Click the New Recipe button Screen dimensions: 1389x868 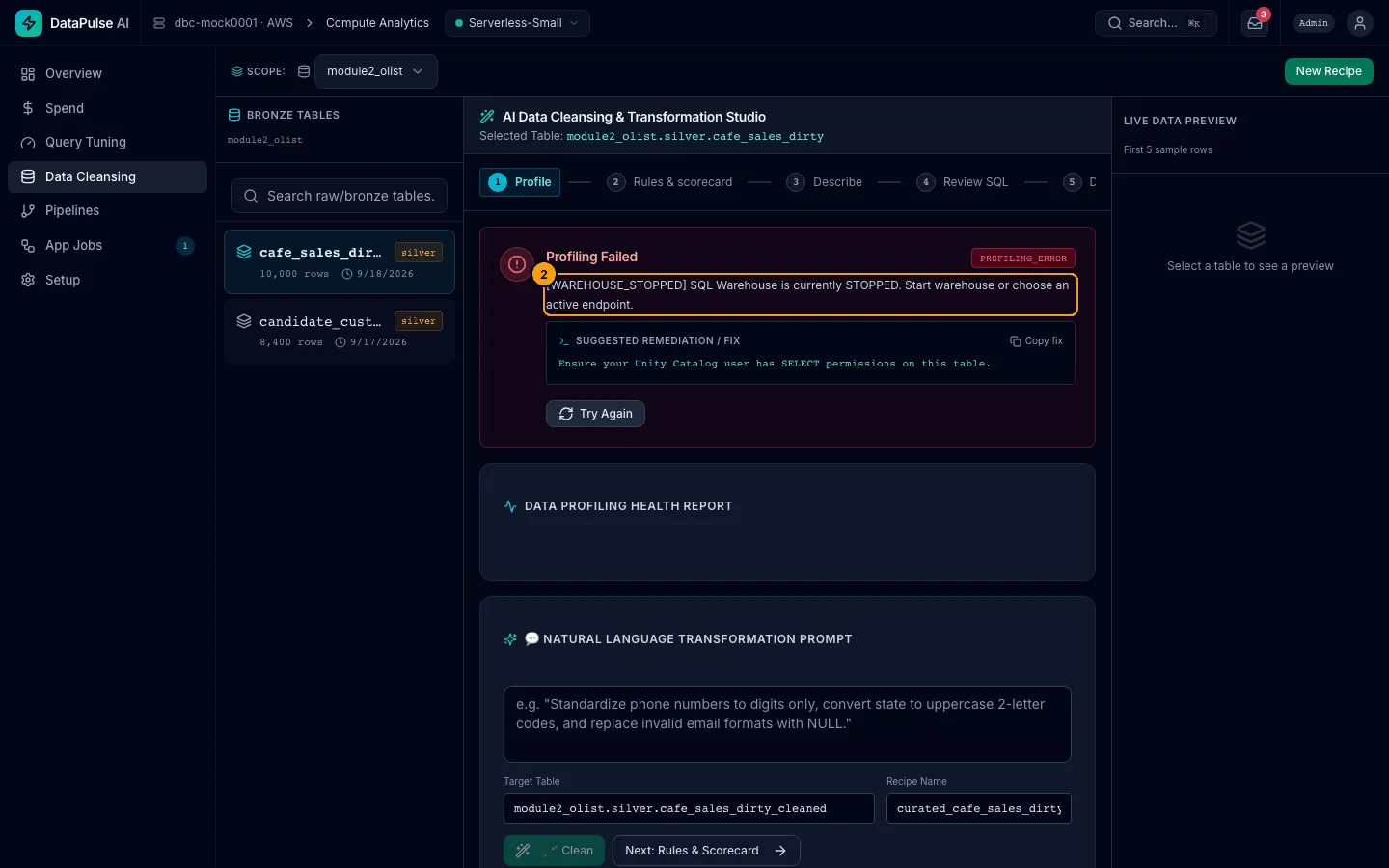(x=1328, y=71)
